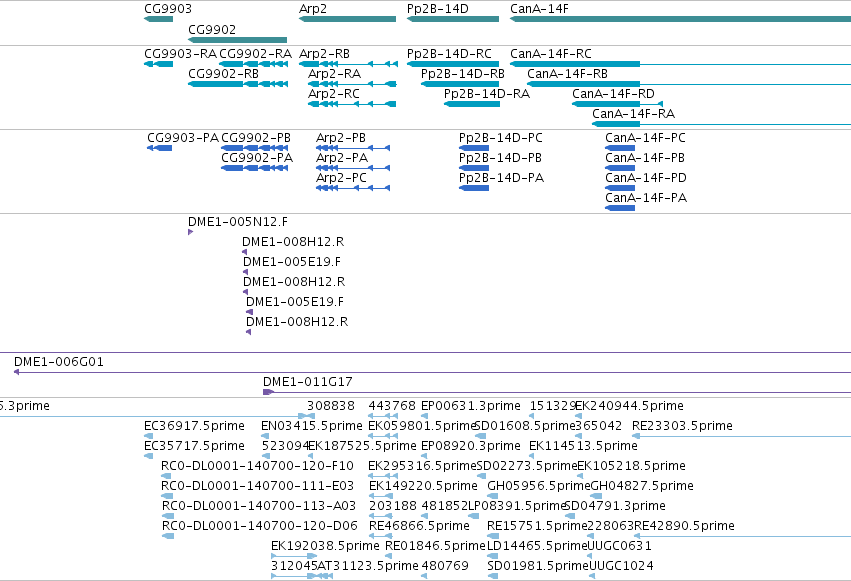Select the CG9902 gene bar

click(x=237, y=40)
